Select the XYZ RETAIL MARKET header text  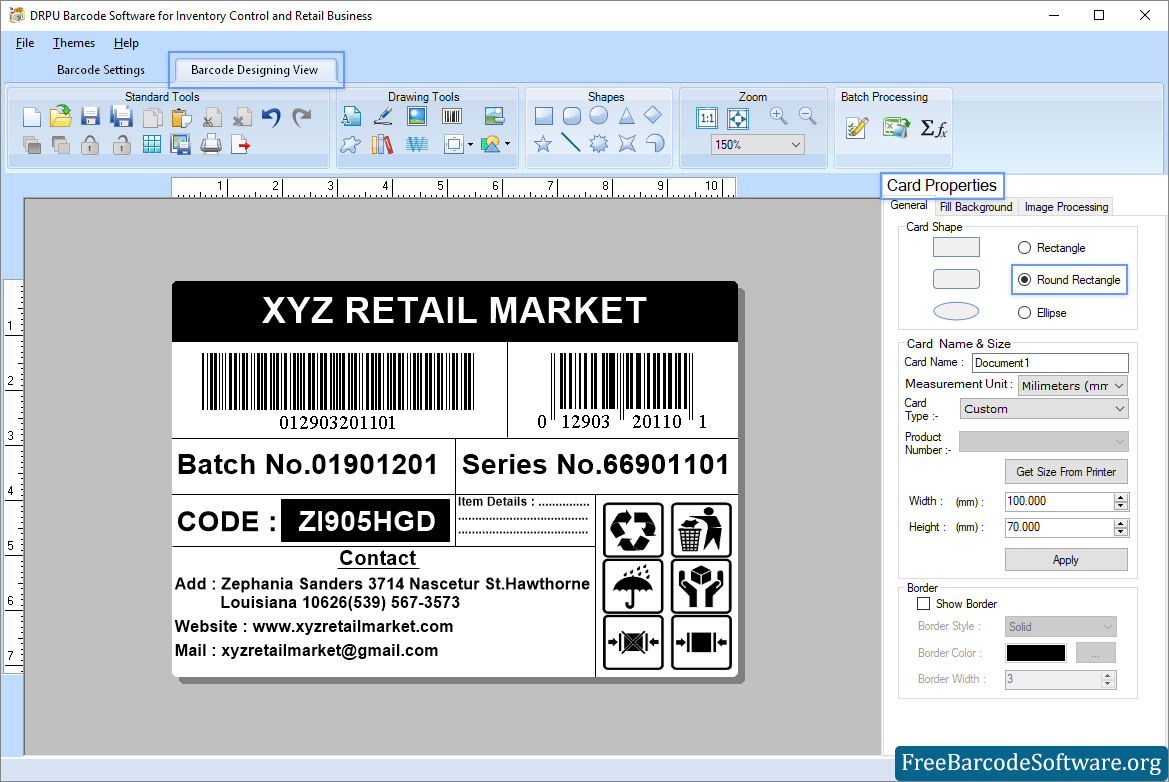coord(455,310)
